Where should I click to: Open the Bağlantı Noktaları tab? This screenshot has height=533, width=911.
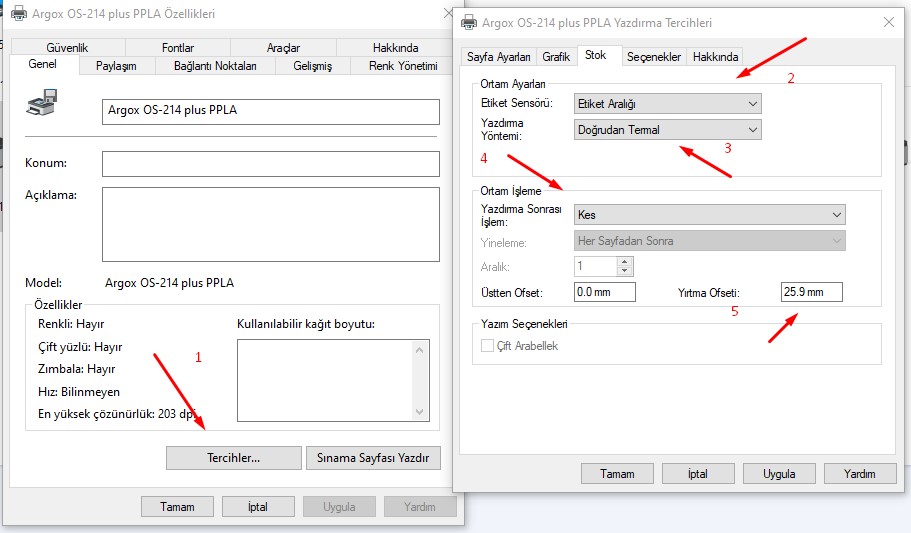click(215, 66)
